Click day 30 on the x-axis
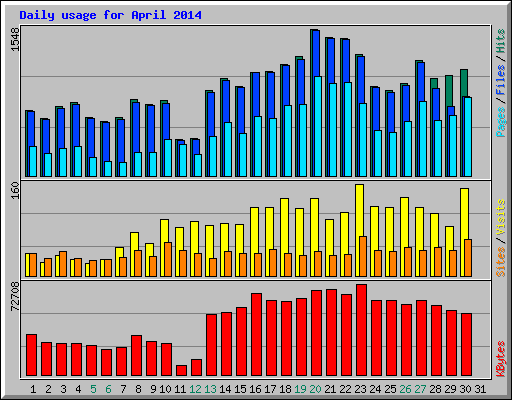Image resolution: width=512 pixels, height=400 pixels. 465,389
